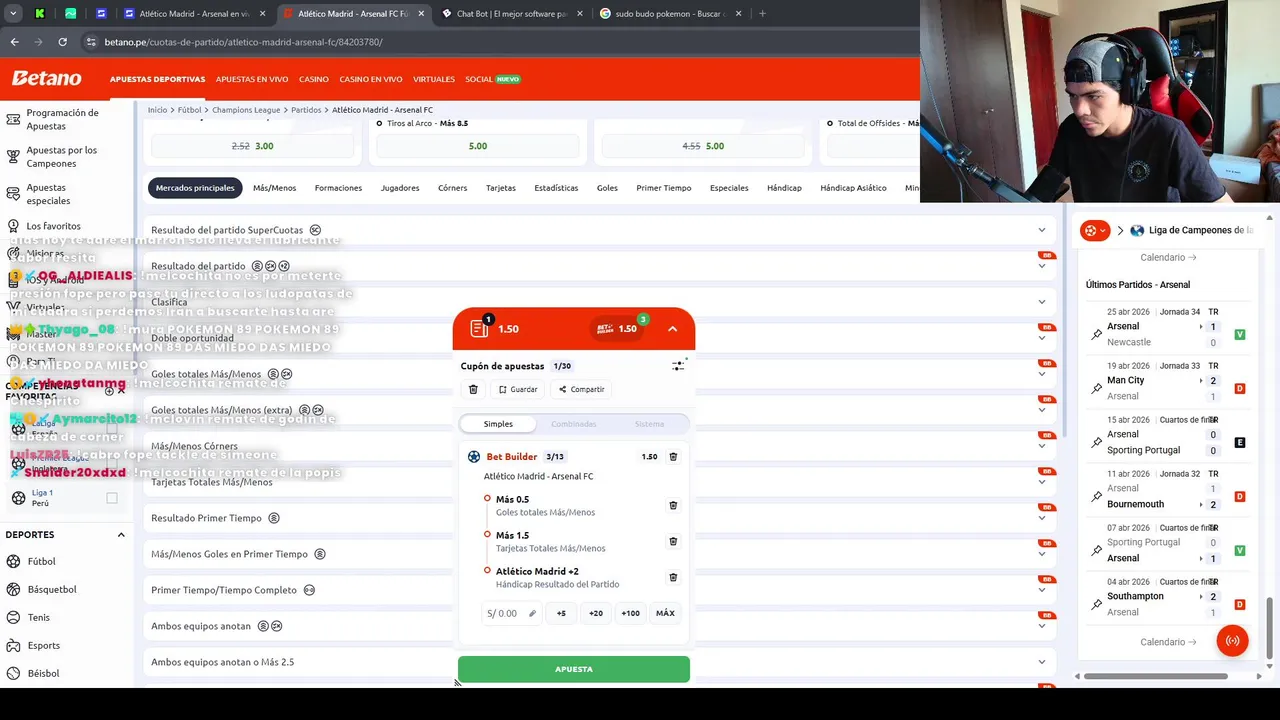Open the sport selector dropdown in stats panel

pos(1096,230)
